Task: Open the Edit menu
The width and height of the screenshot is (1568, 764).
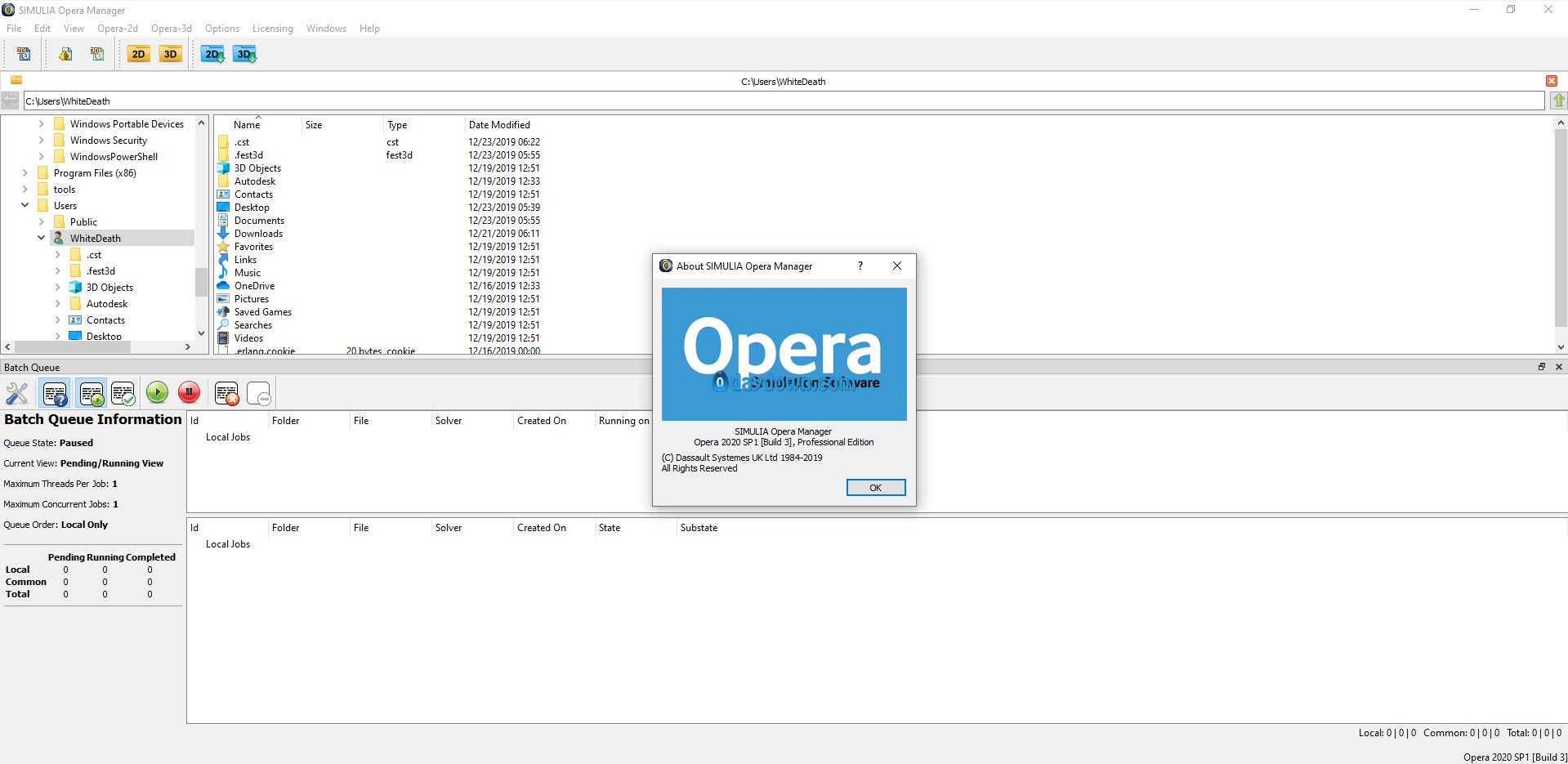Action: (x=42, y=28)
